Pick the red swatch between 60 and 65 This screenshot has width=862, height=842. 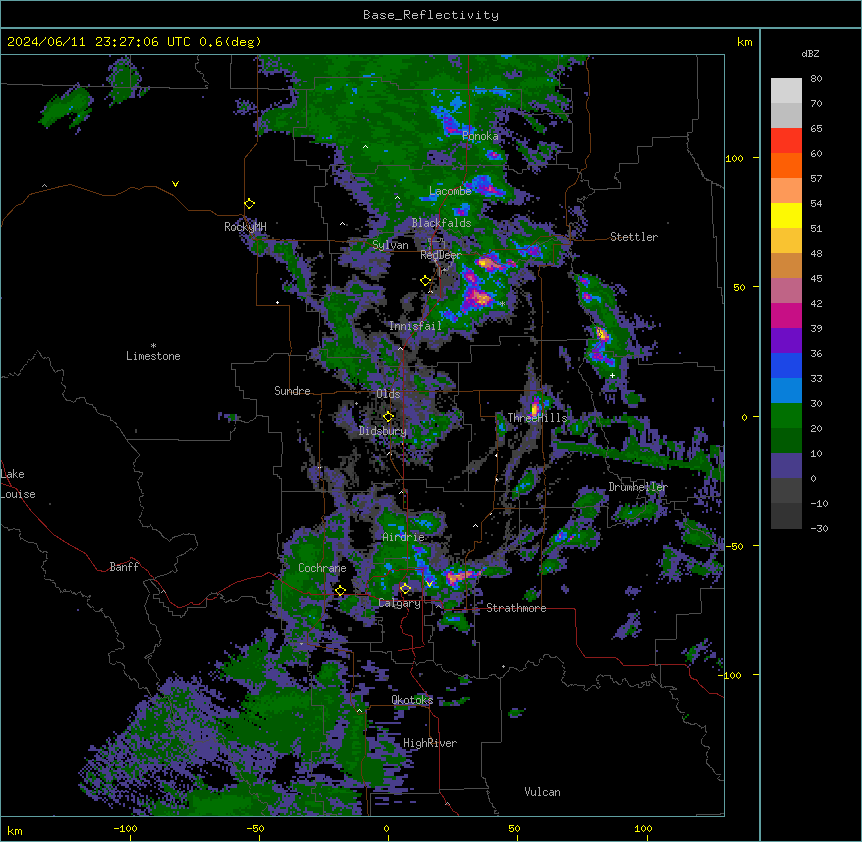tap(786, 141)
